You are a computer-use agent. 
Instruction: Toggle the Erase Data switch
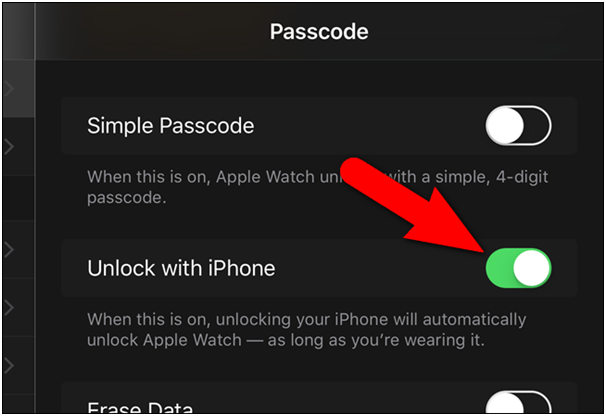click(518, 402)
